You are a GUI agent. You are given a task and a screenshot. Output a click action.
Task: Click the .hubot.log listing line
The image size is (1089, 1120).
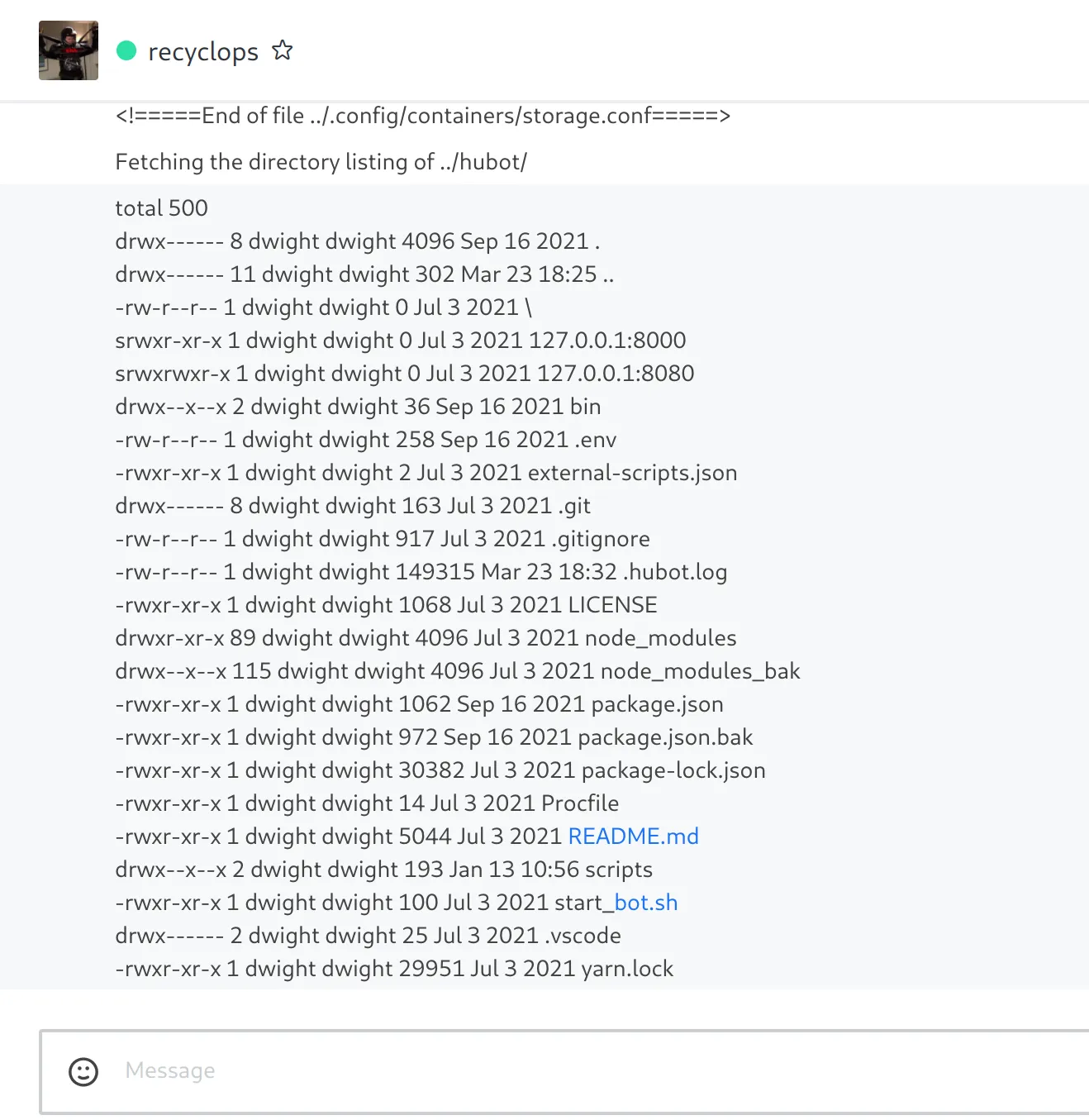(421, 572)
